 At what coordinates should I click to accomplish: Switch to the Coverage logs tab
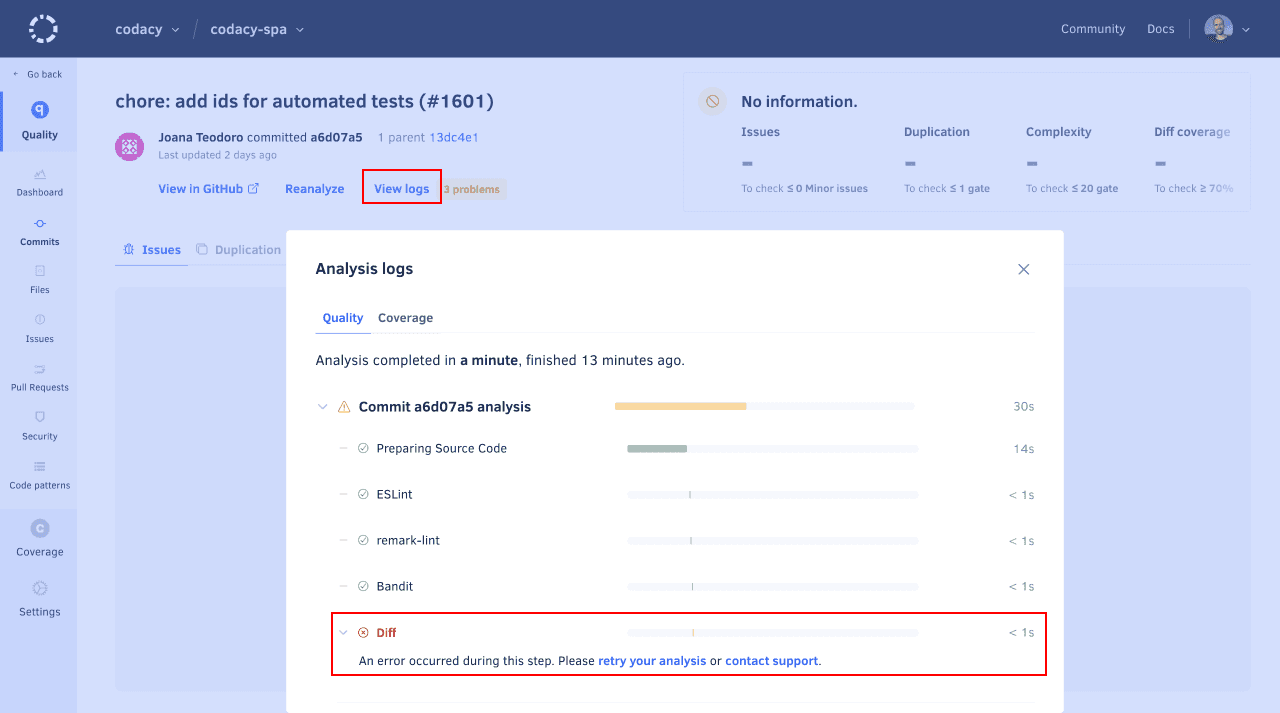405,318
